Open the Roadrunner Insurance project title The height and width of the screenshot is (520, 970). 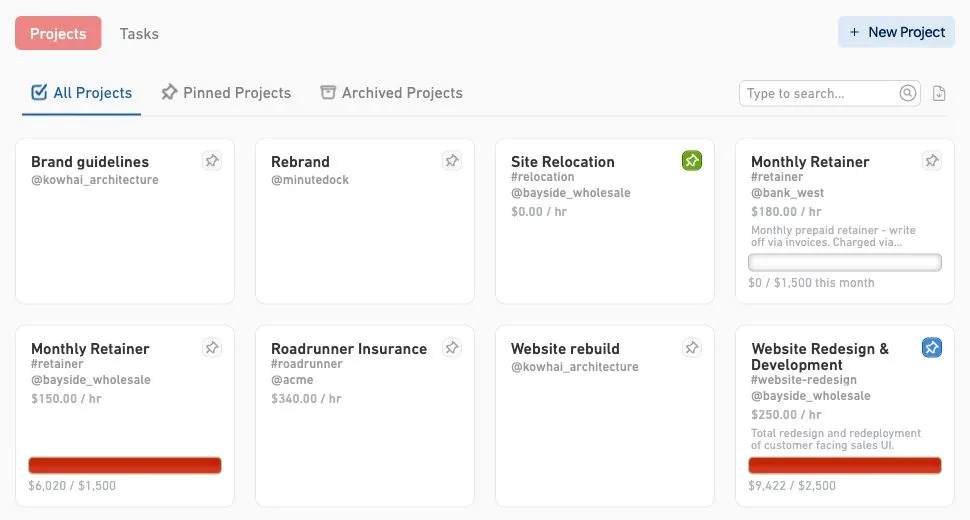(349, 349)
